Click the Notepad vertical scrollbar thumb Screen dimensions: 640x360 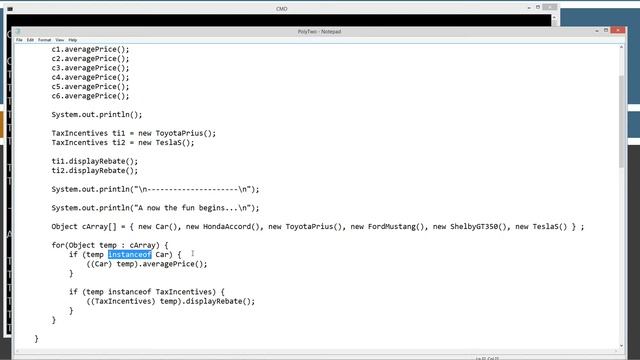(622, 121)
